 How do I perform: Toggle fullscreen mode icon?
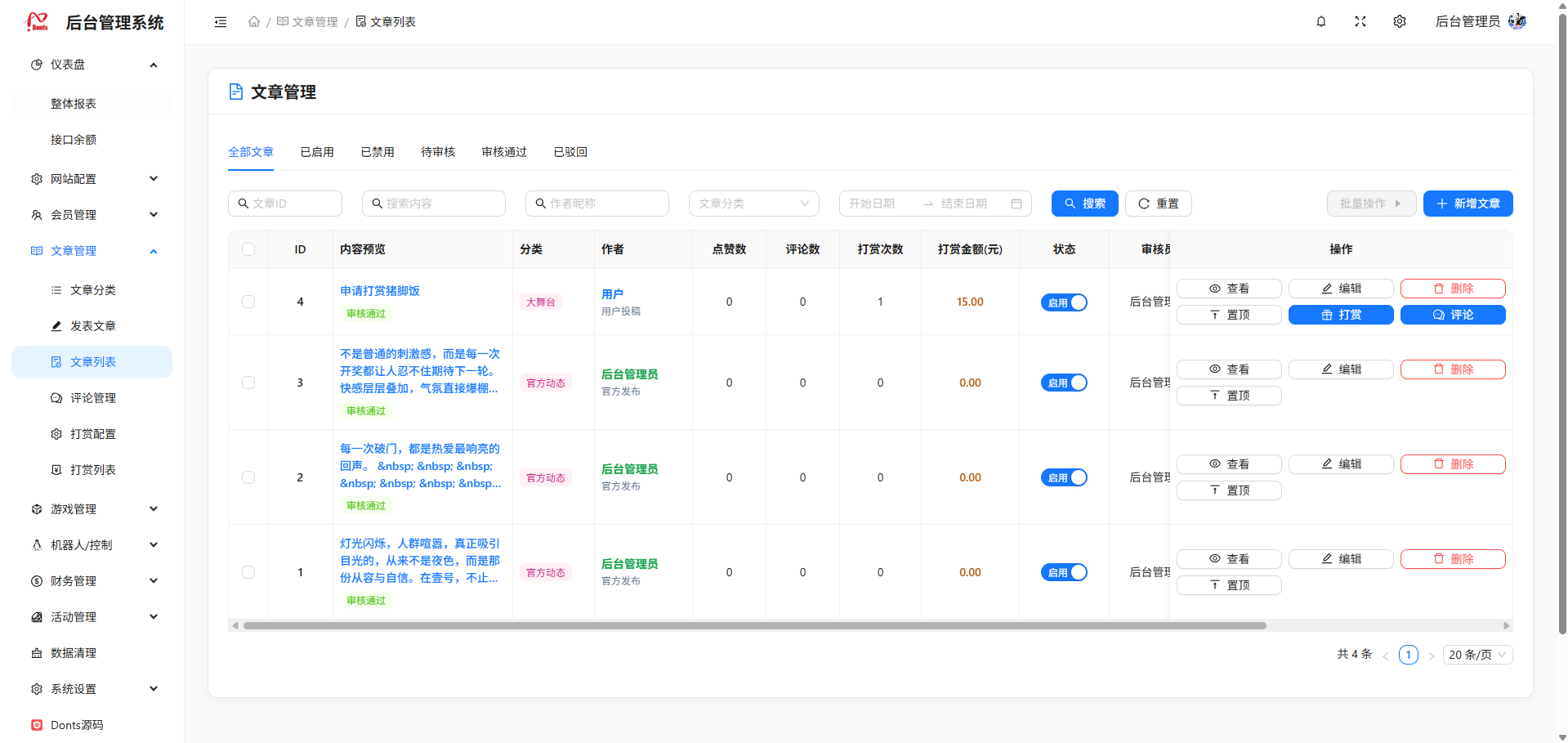point(1360,21)
